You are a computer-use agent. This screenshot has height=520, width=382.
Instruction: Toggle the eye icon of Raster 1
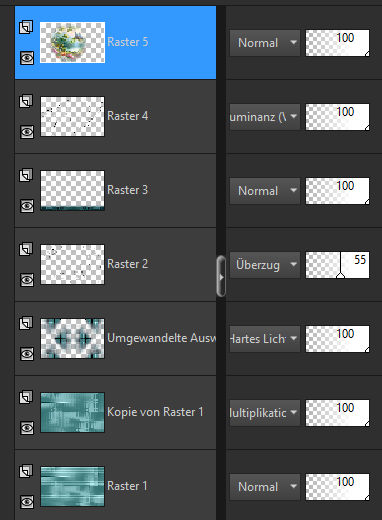[x=27, y=502]
